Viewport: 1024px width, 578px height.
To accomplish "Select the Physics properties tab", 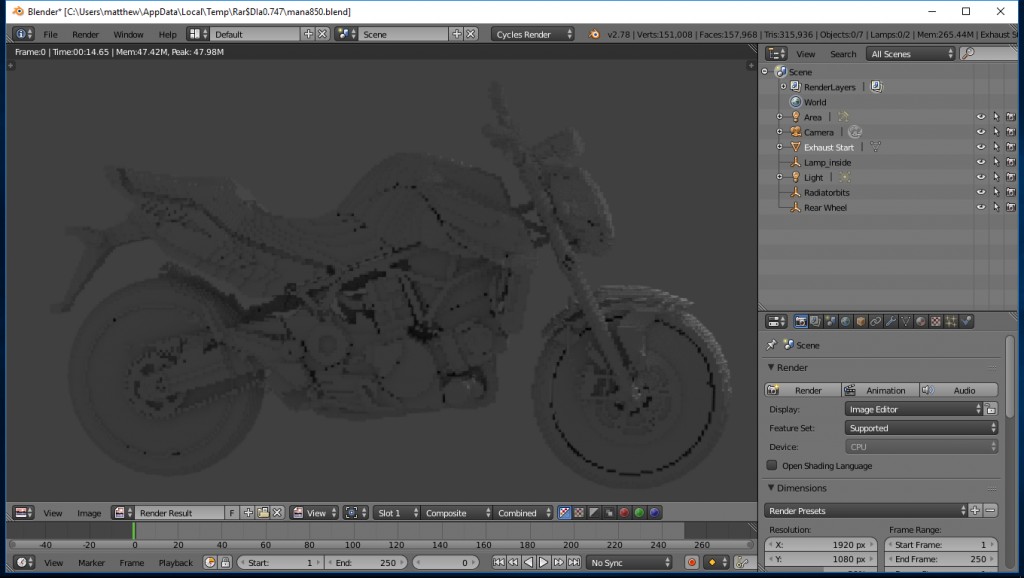I will pos(965,320).
